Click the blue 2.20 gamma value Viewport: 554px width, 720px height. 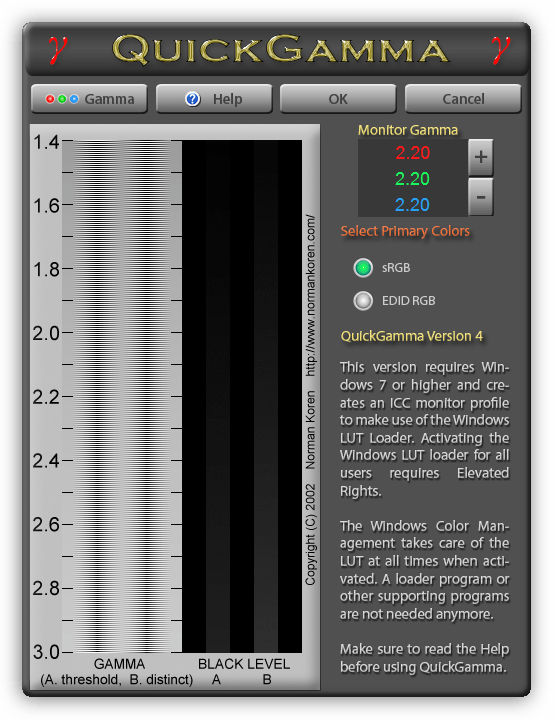coord(413,204)
